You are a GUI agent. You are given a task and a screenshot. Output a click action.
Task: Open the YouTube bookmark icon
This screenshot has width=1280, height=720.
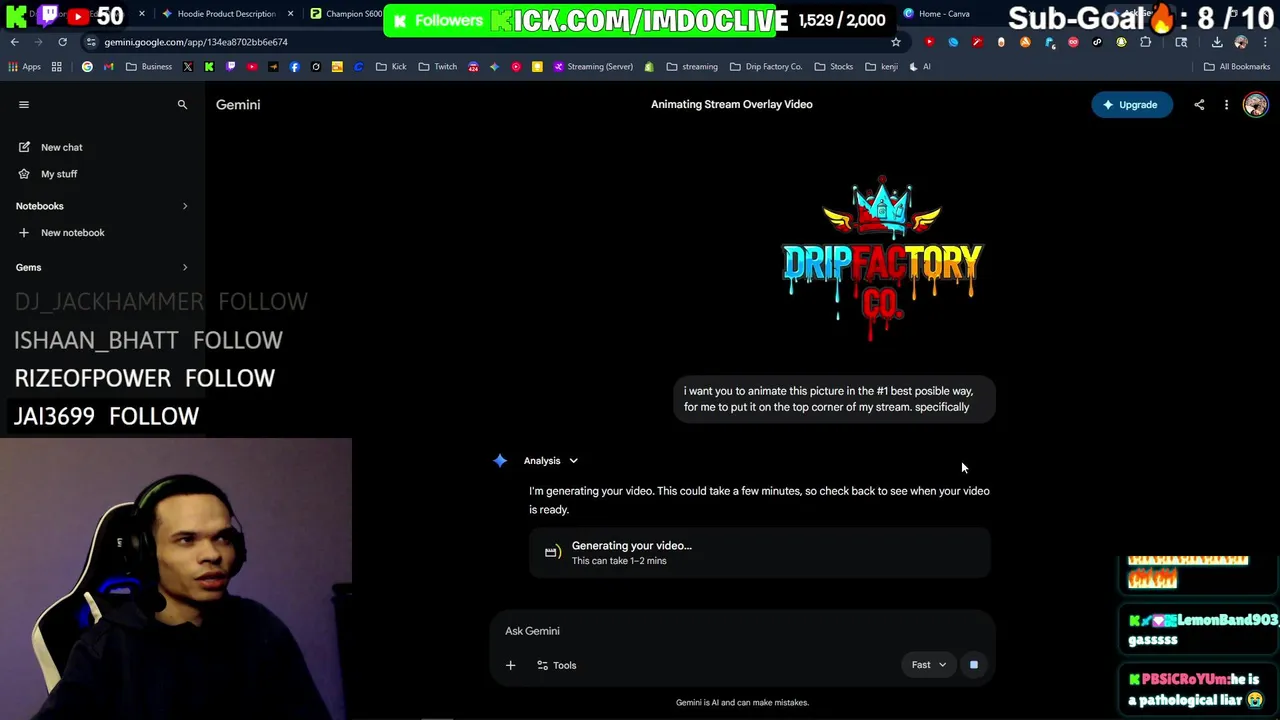tap(252, 67)
